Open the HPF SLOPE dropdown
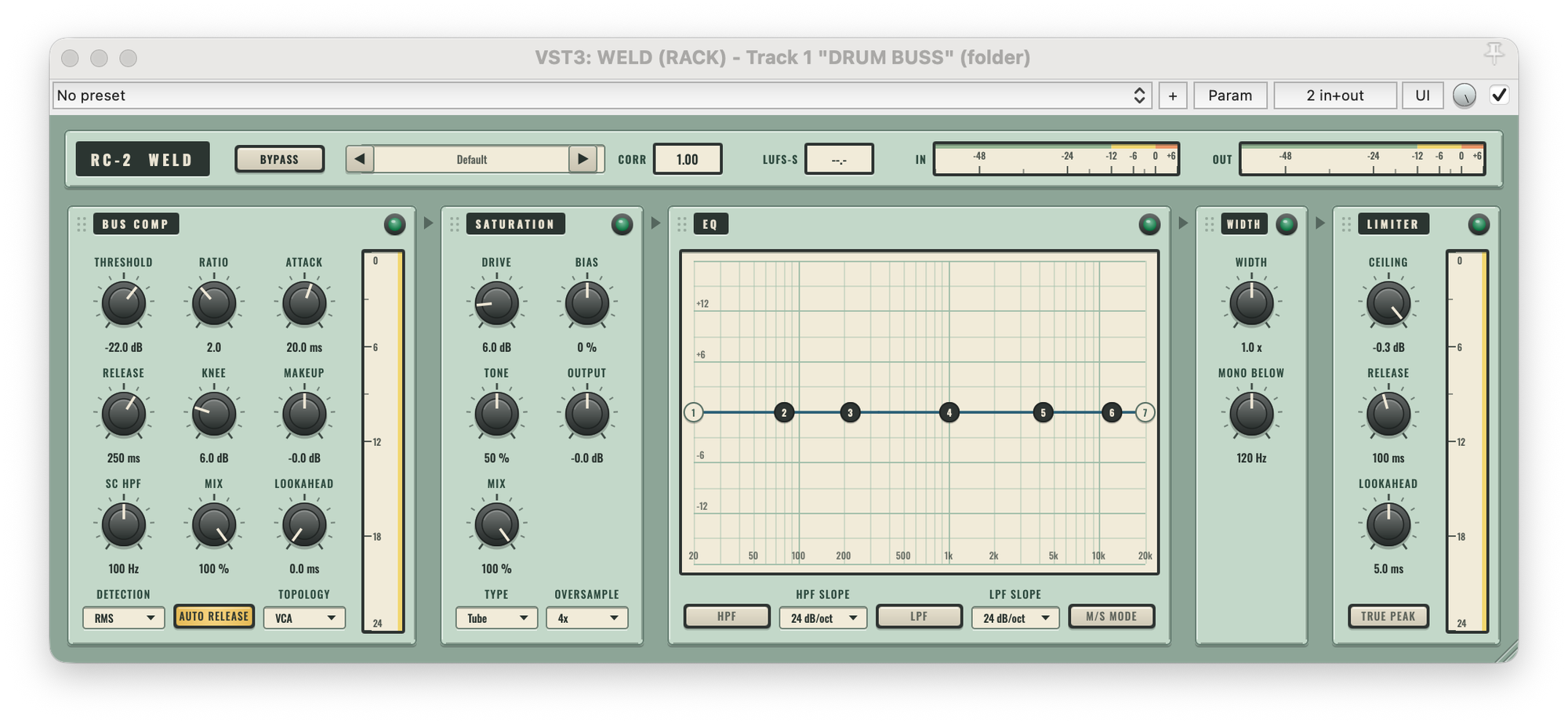Screen dimensions: 1568x724 [823, 618]
